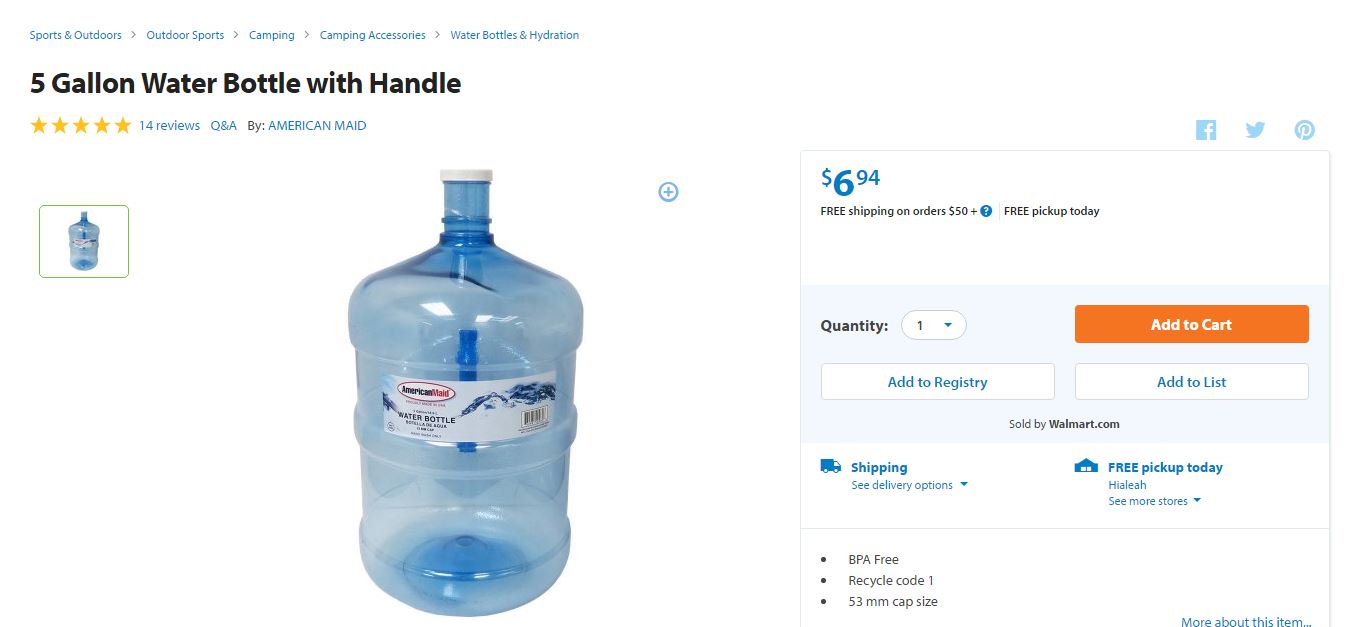Navigate to Water Bottles & Hydration breadcrumb

(x=514, y=35)
